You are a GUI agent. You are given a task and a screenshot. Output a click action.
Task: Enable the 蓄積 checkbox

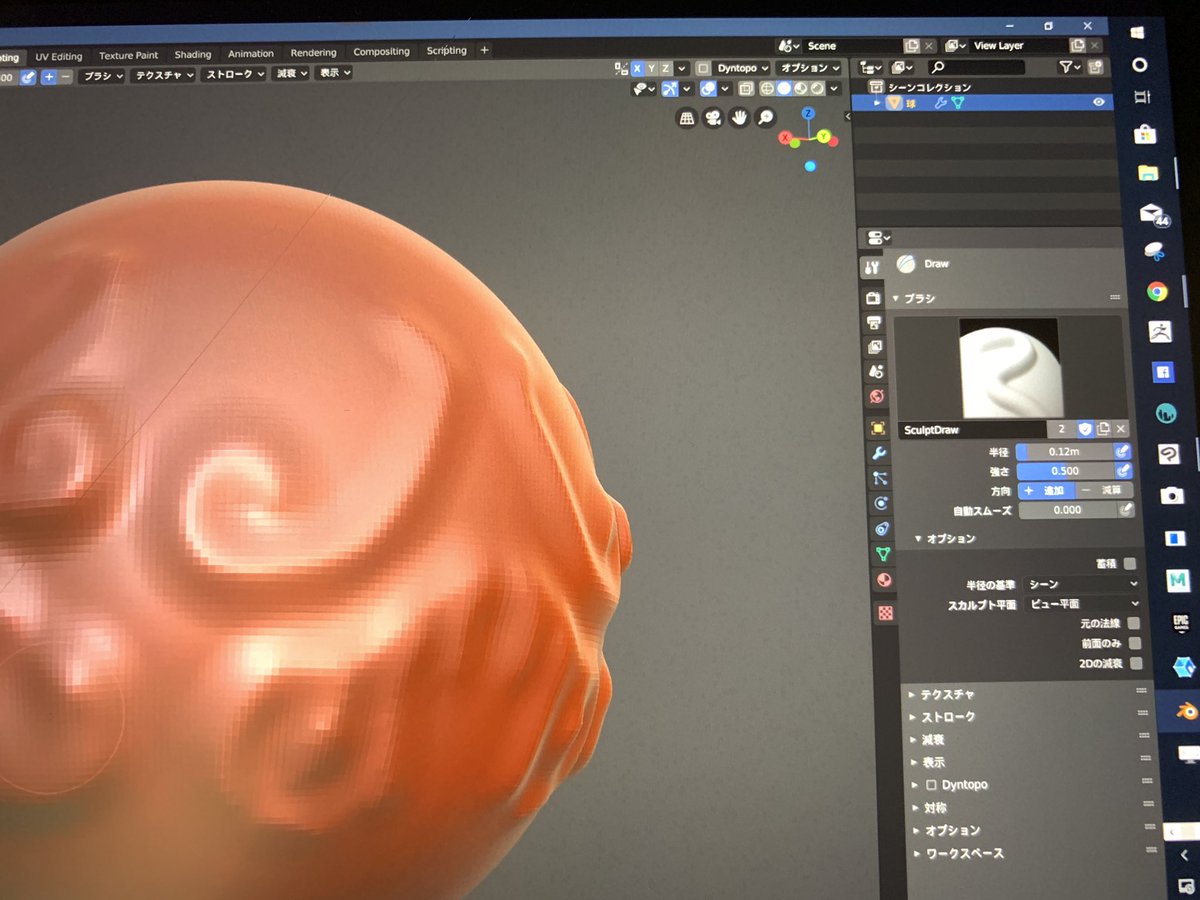1130,564
